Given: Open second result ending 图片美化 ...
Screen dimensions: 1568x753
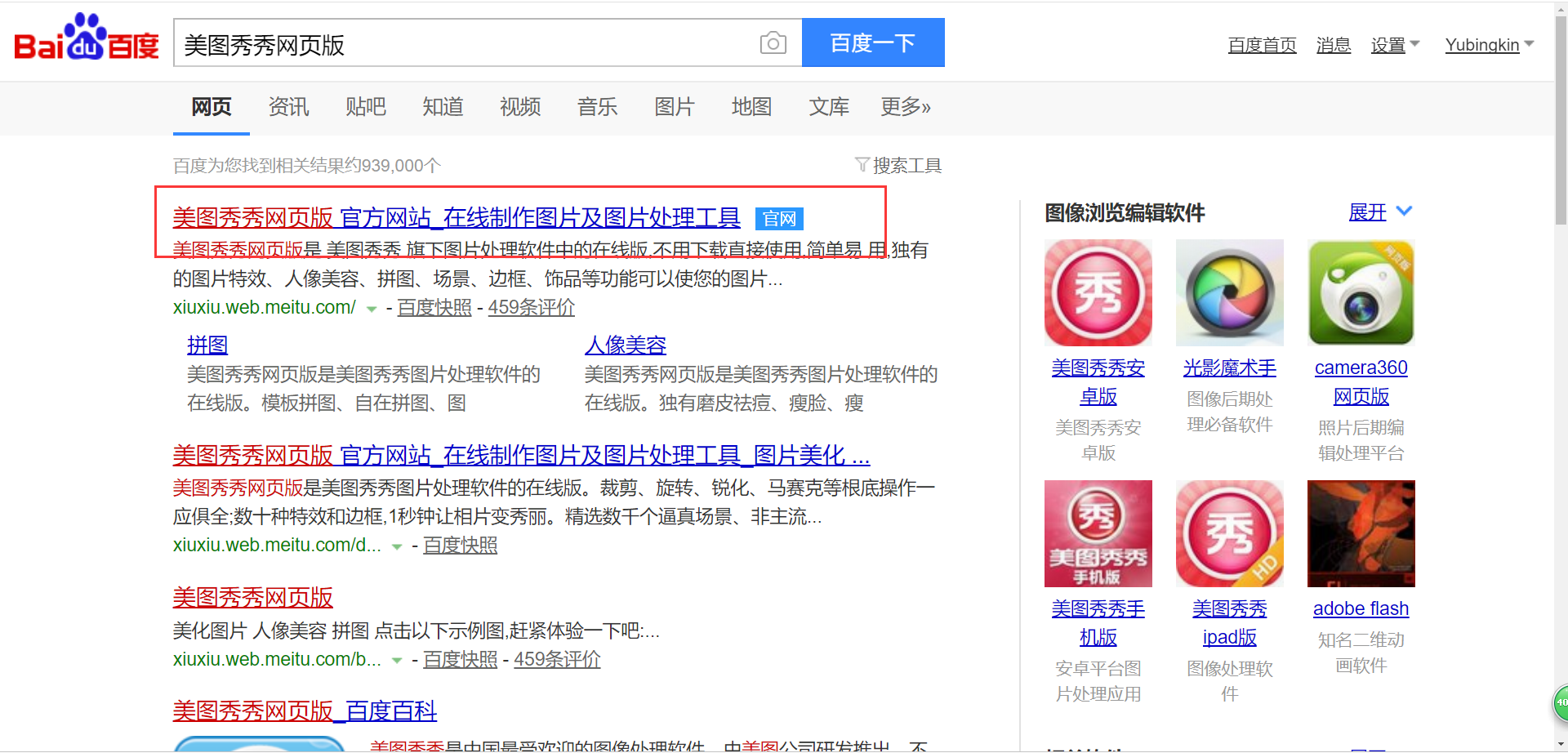Looking at the screenshot, I should [521, 455].
